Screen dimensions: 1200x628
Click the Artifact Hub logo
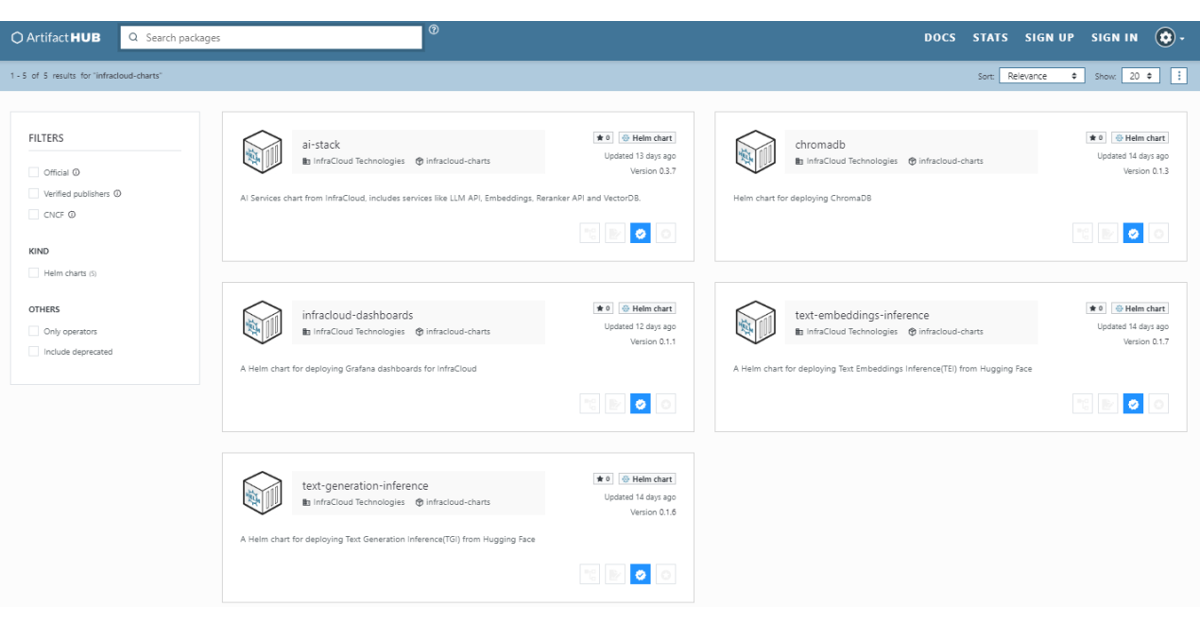click(56, 37)
